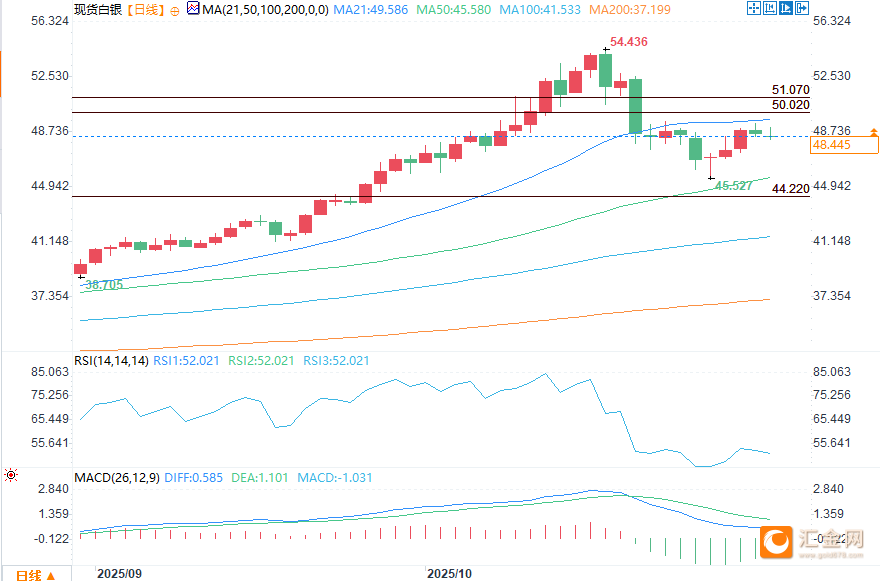Screen dimensions: 880x581
Task: Click the orange circled-plus icon beside 日线
Action: [175, 11]
